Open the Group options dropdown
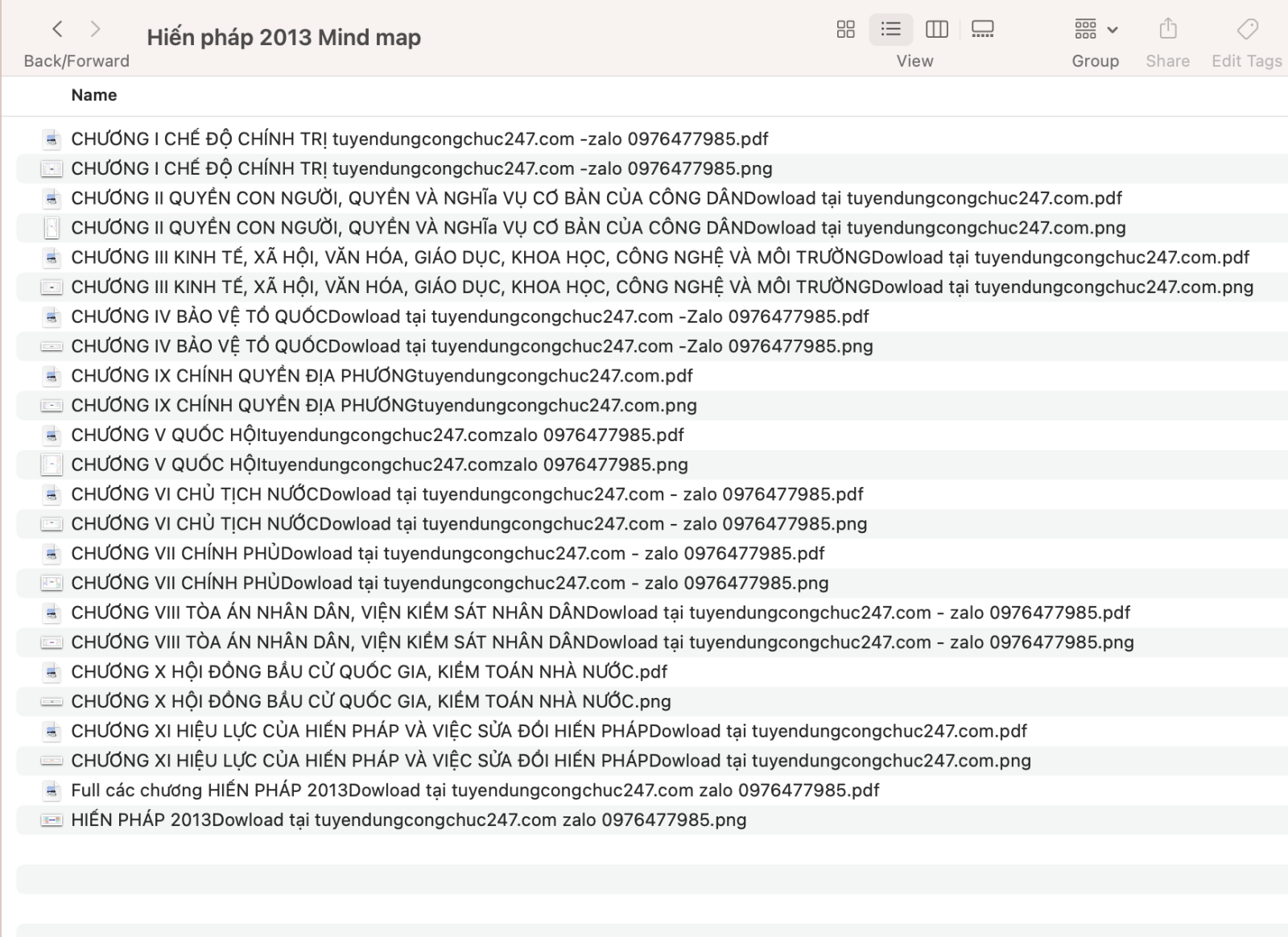1288x937 pixels. (x=1095, y=30)
